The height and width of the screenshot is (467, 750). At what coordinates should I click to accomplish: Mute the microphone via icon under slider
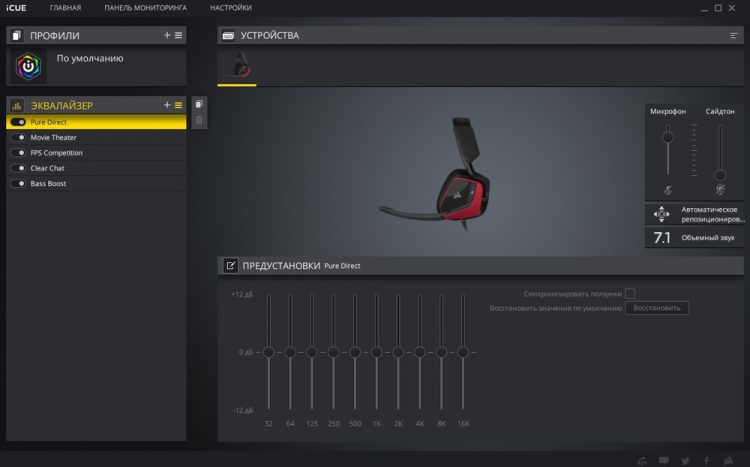tap(667, 189)
